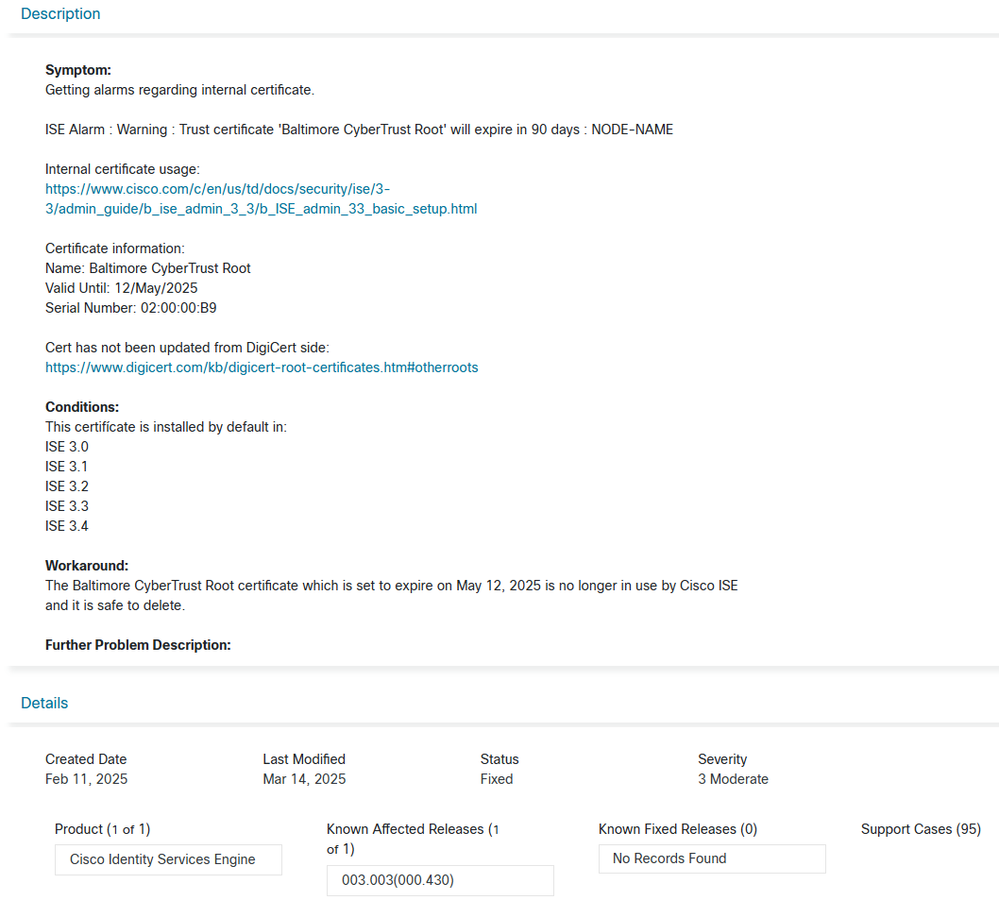Collapse the Description section header
This screenshot has height=903, width=999.
tap(61, 14)
